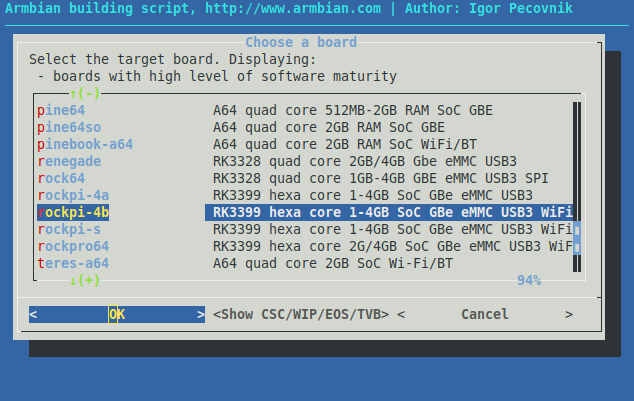Click the scroll-down indicator below the list

tap(85, 281)
